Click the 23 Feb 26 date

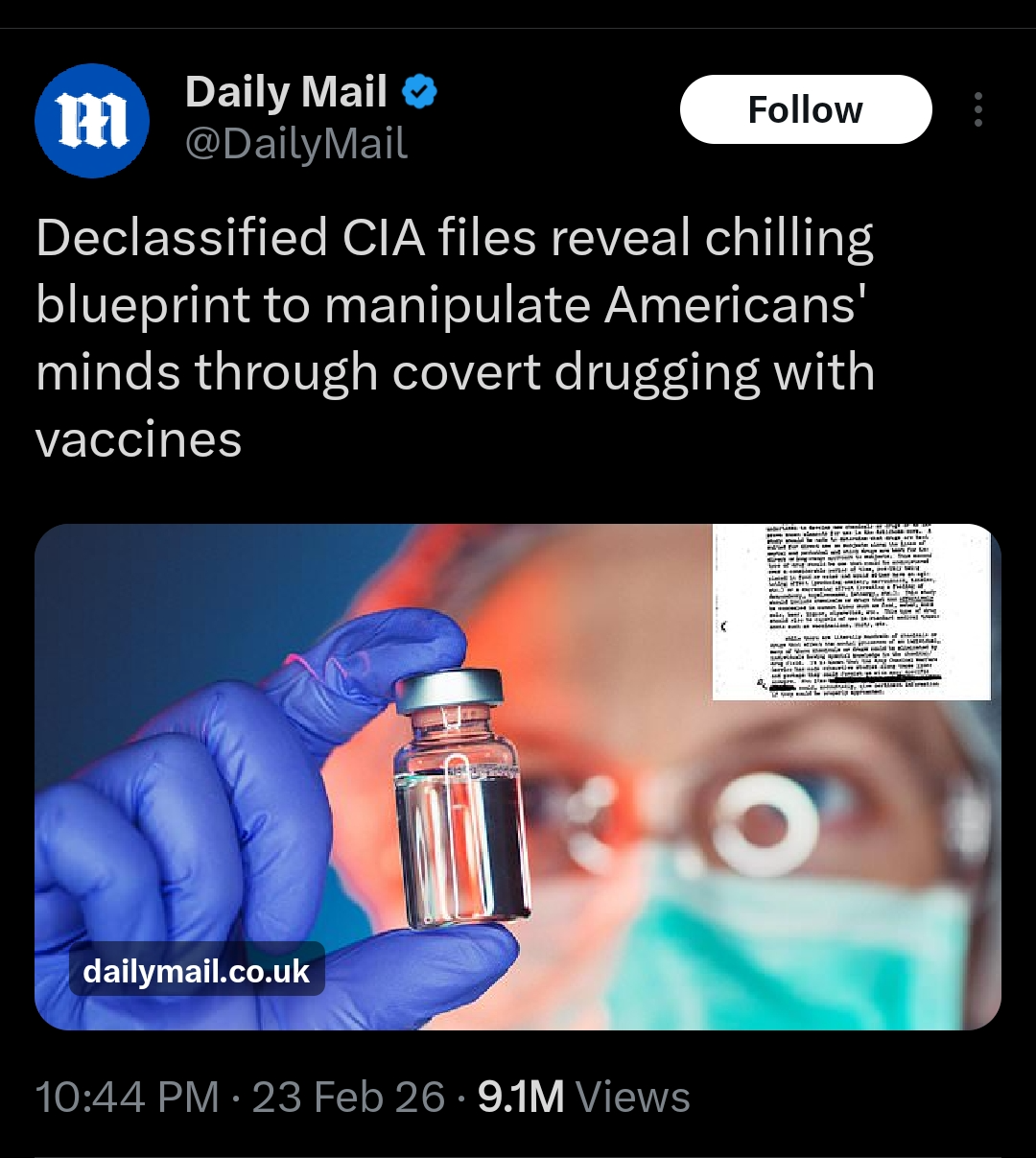click(x=348, y=1097)
